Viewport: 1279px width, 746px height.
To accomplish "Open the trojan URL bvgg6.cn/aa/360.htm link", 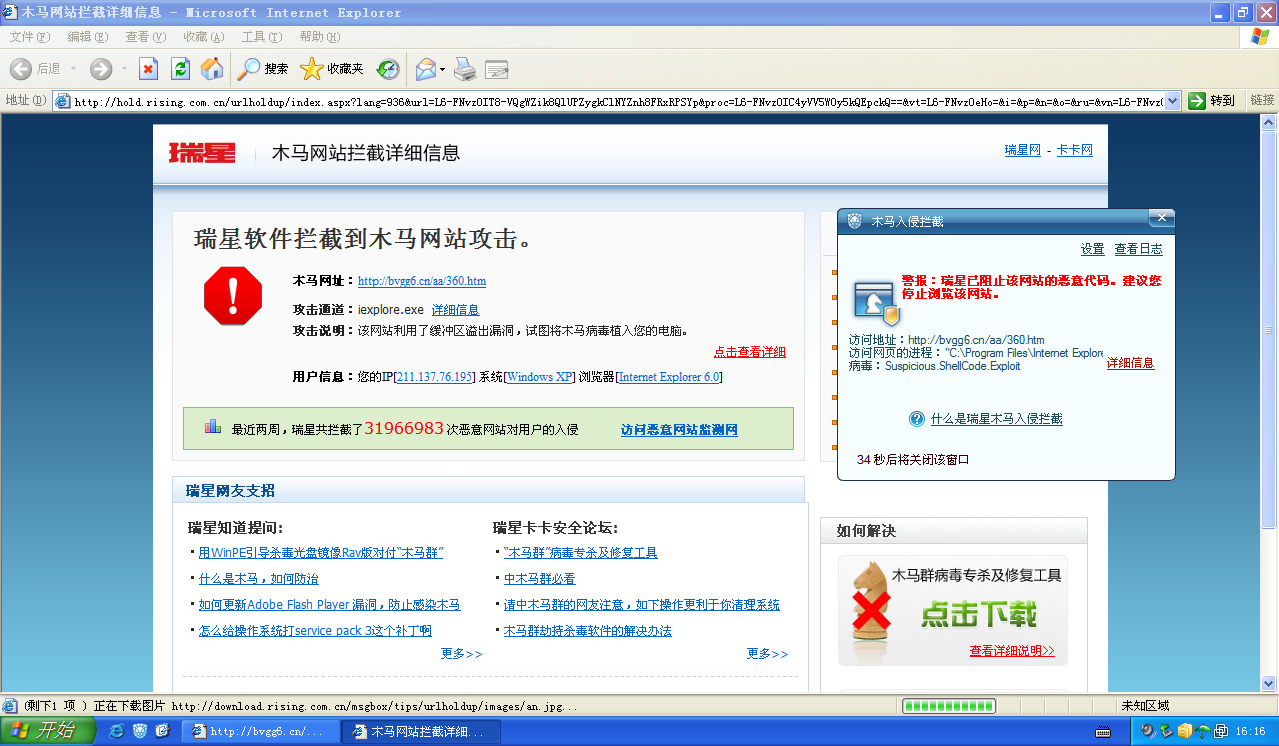I will pos(422,281).
